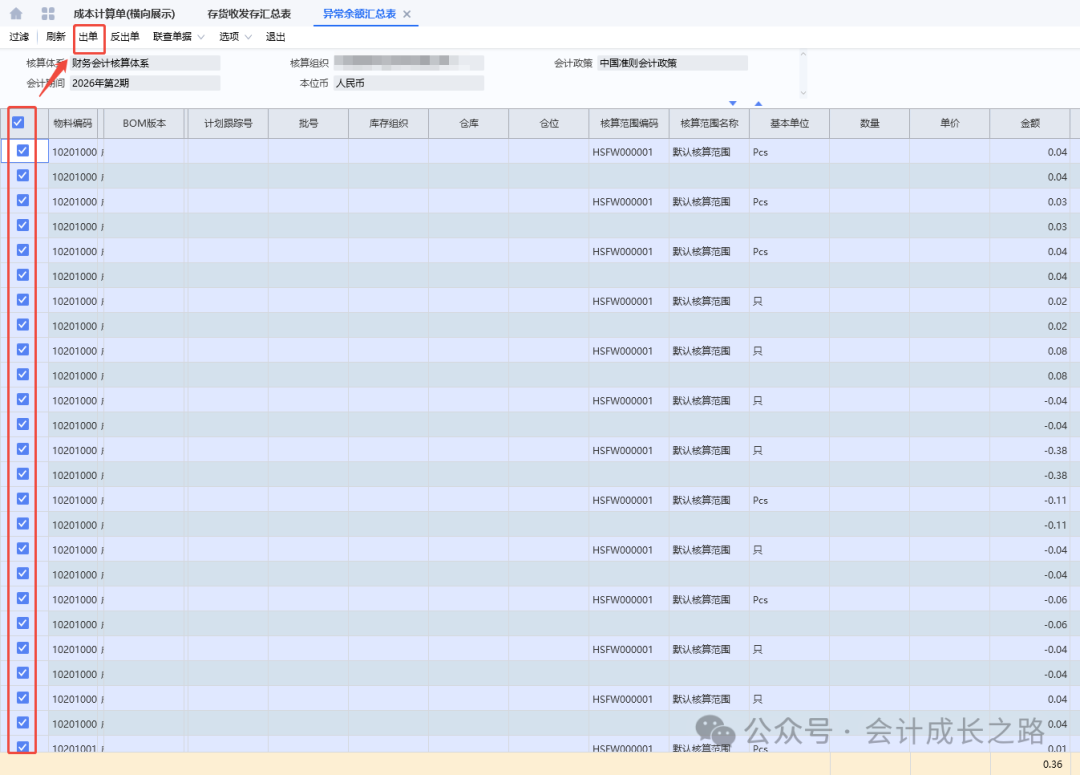Click the 反出单 button

(x=125, y=37)
